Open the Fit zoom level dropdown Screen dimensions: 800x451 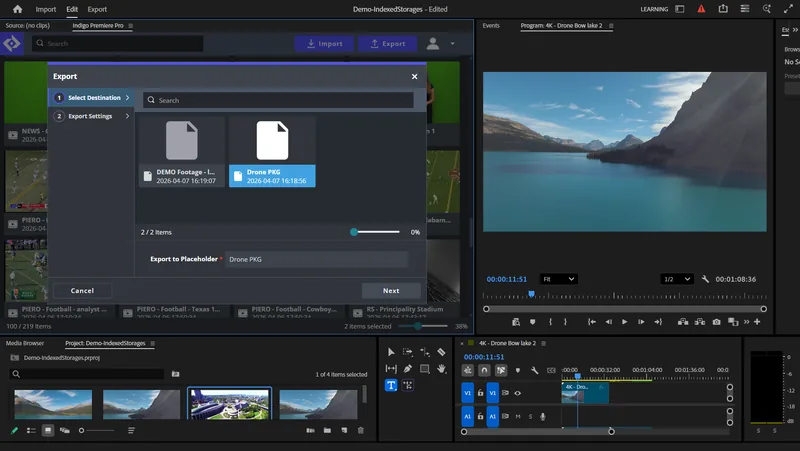[x=559, y=279]
